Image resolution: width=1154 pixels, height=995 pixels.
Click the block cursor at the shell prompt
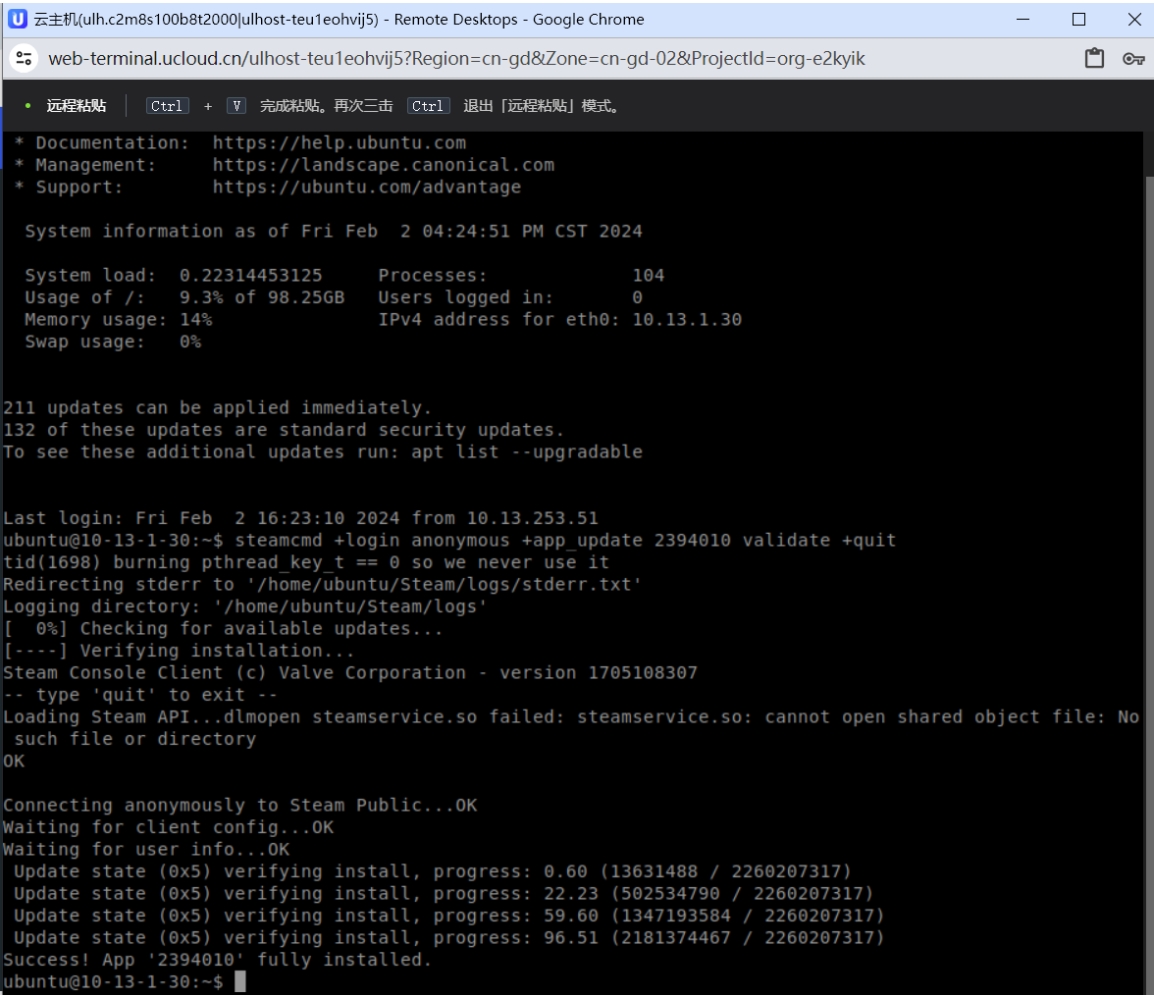240,981
